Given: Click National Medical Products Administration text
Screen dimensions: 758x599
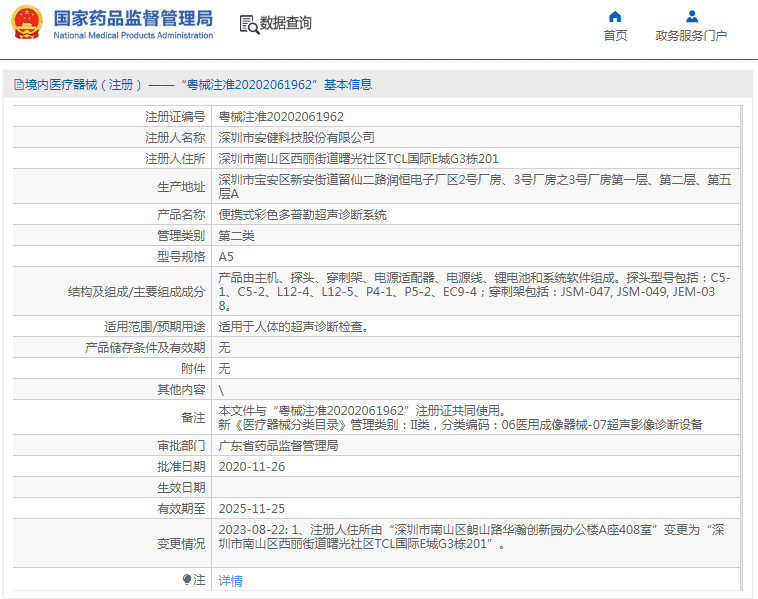Looking at the screenshot, I should point(133,35).
